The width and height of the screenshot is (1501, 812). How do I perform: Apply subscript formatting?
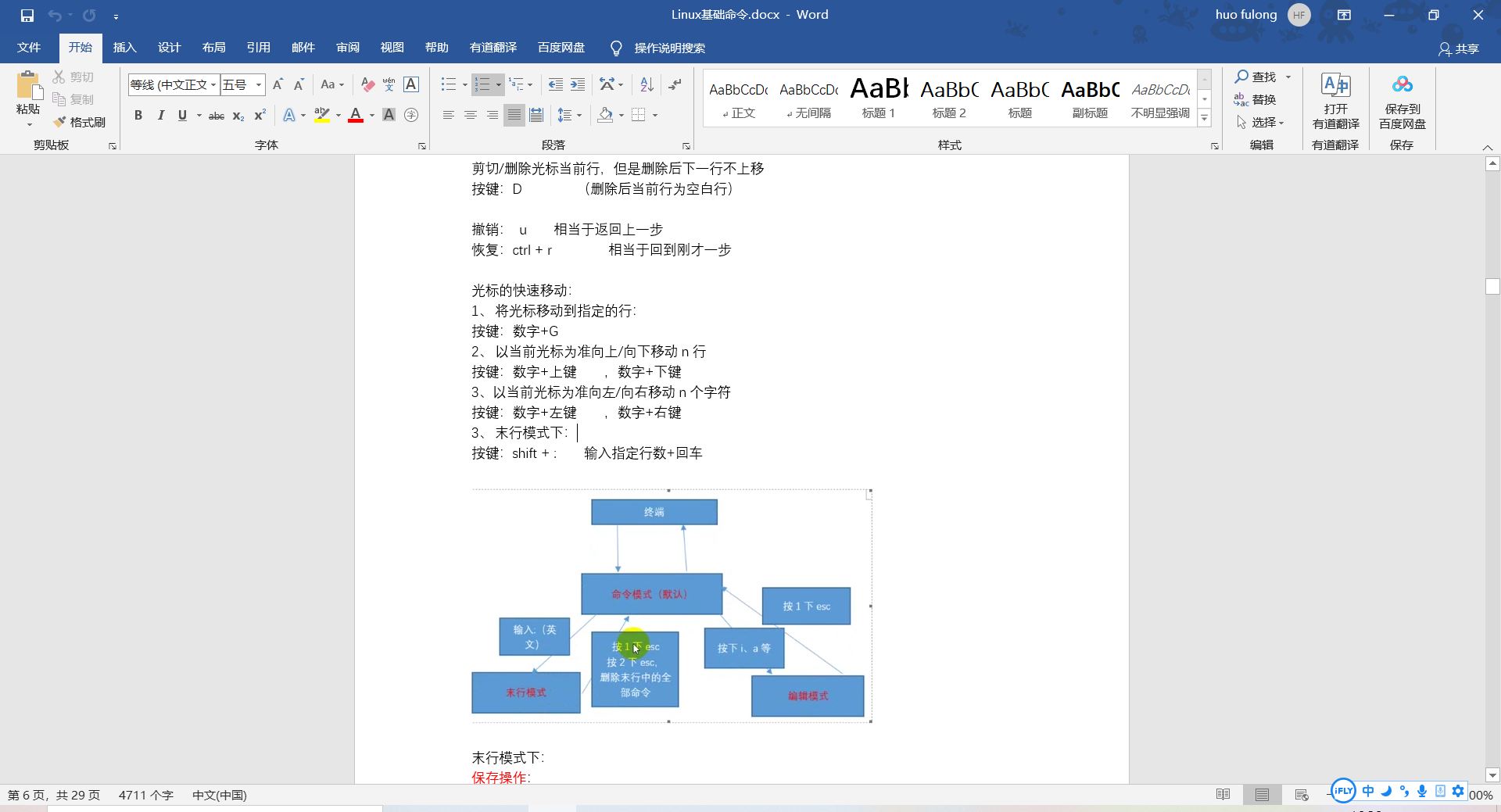pyautogui.click(x=237, y=116)
